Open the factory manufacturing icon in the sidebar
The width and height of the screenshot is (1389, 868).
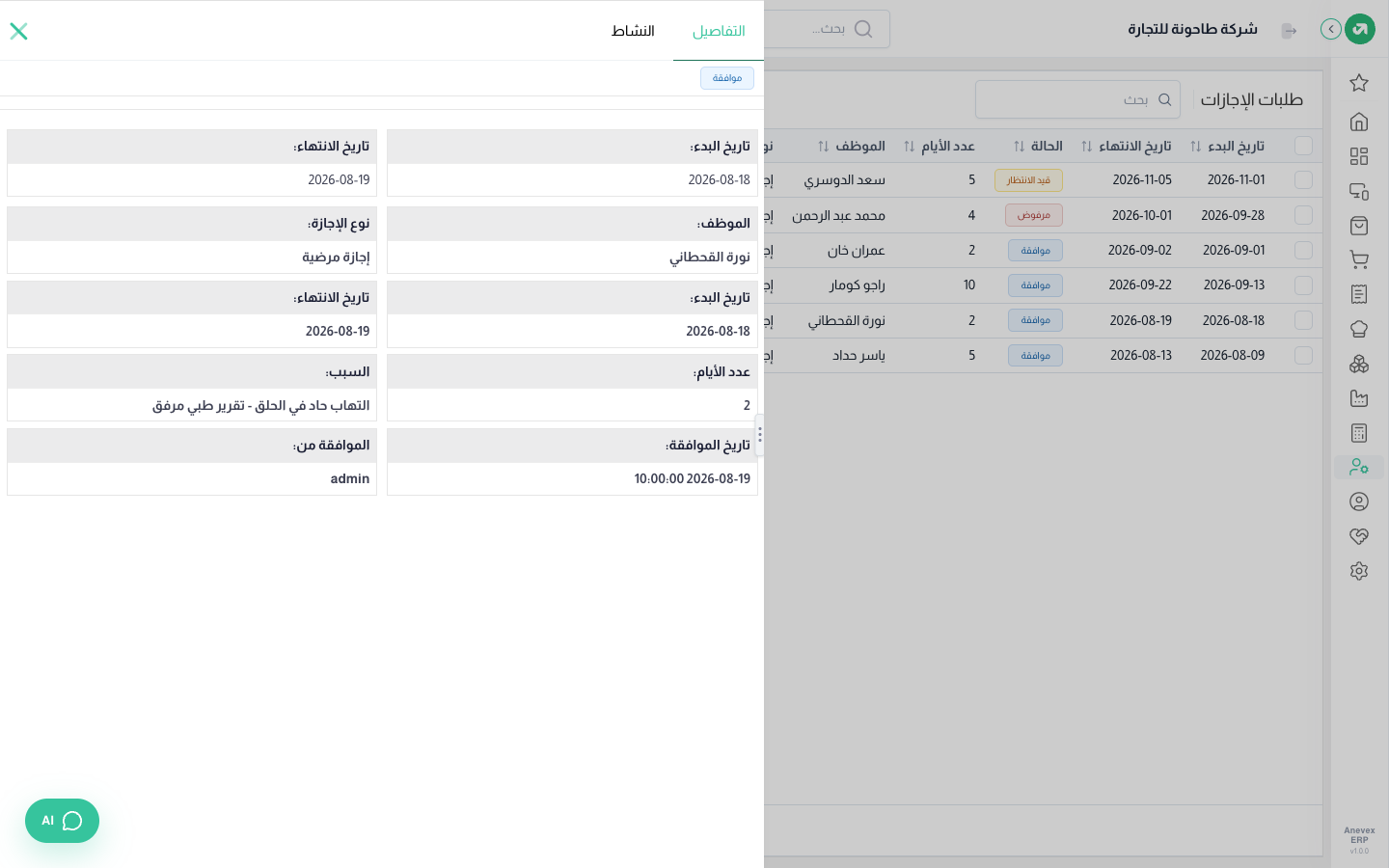[1359, 398]
